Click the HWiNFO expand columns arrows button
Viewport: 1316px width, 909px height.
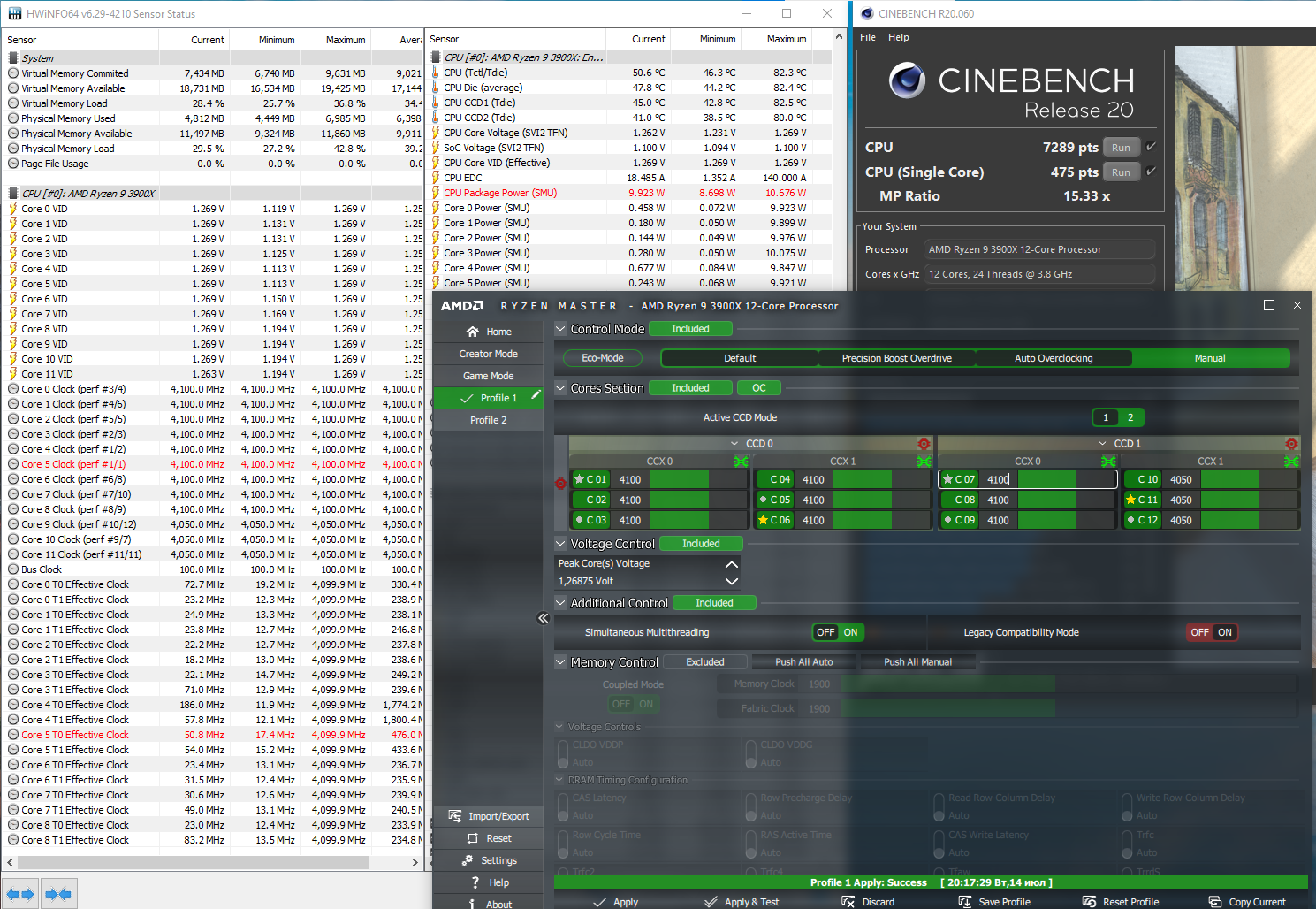click(x=19, y=894)
